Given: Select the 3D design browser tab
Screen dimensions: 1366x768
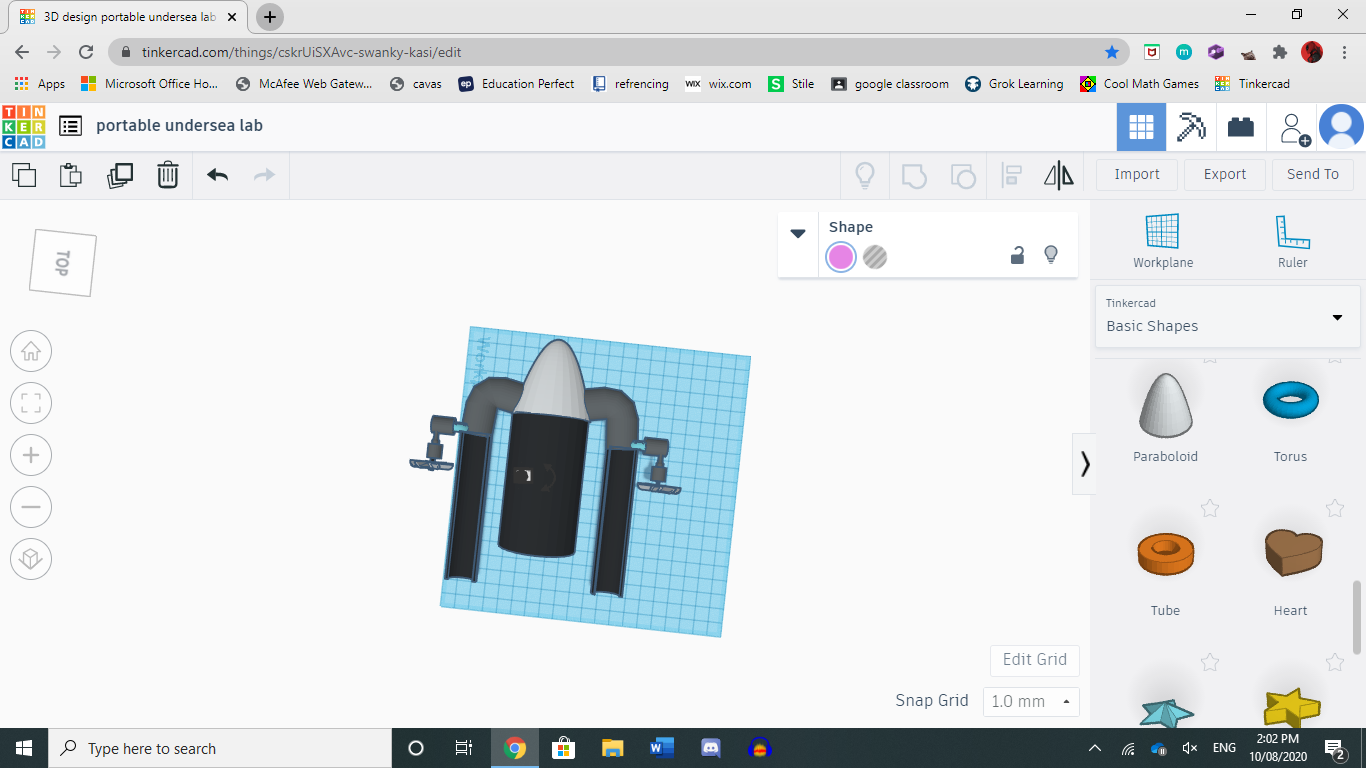Looking at the screenshot, I should [x=130, y=17].
